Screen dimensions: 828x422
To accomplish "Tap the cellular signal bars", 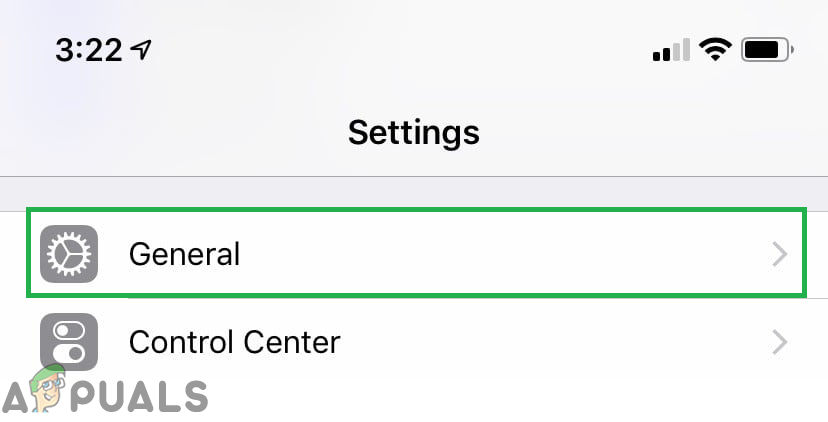I will (x=671, y=50).
